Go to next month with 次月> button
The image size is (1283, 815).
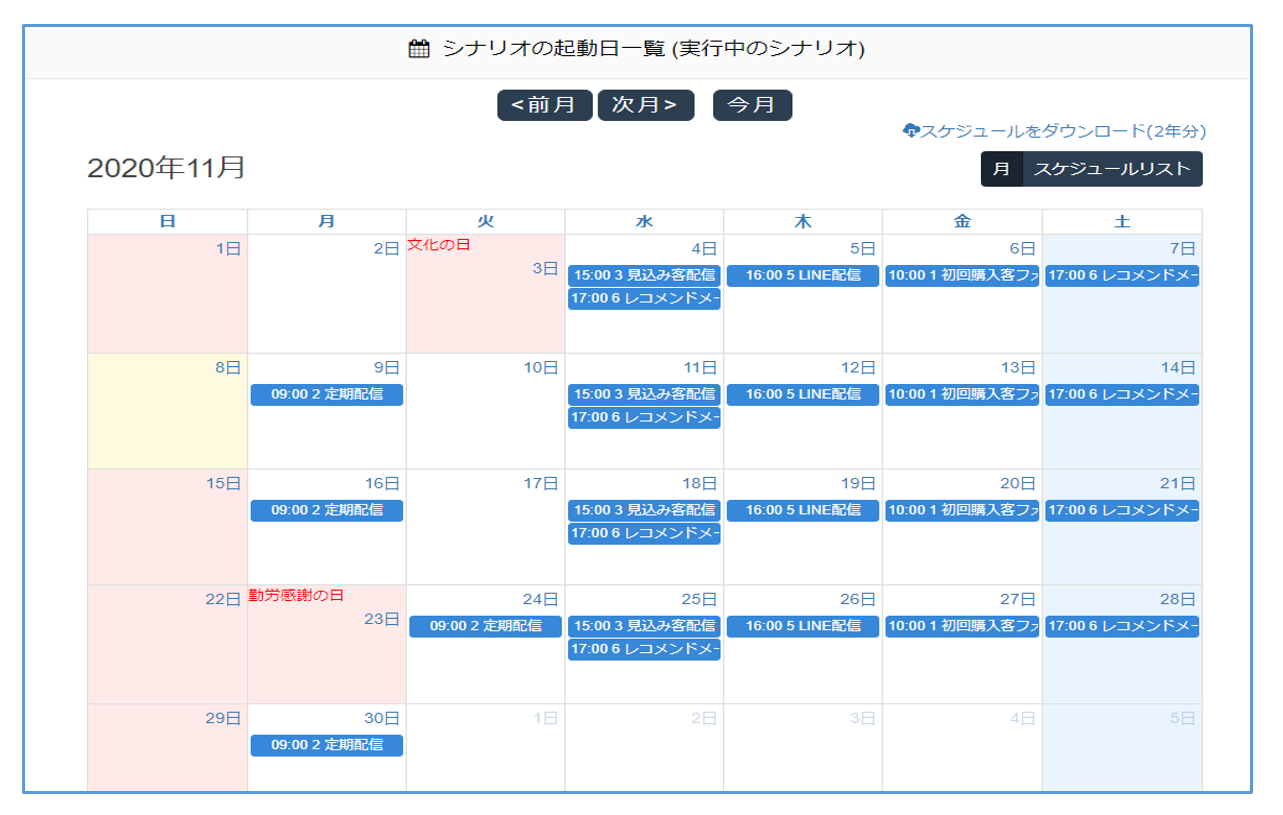646,105
